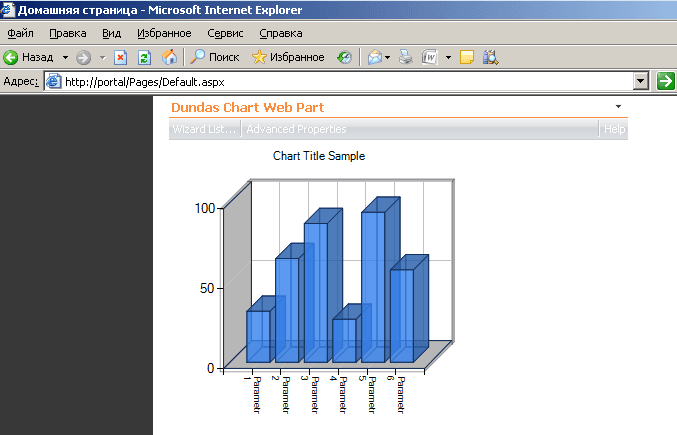Click the 100 axis label

pyautogui.click(x=205, y=208)
